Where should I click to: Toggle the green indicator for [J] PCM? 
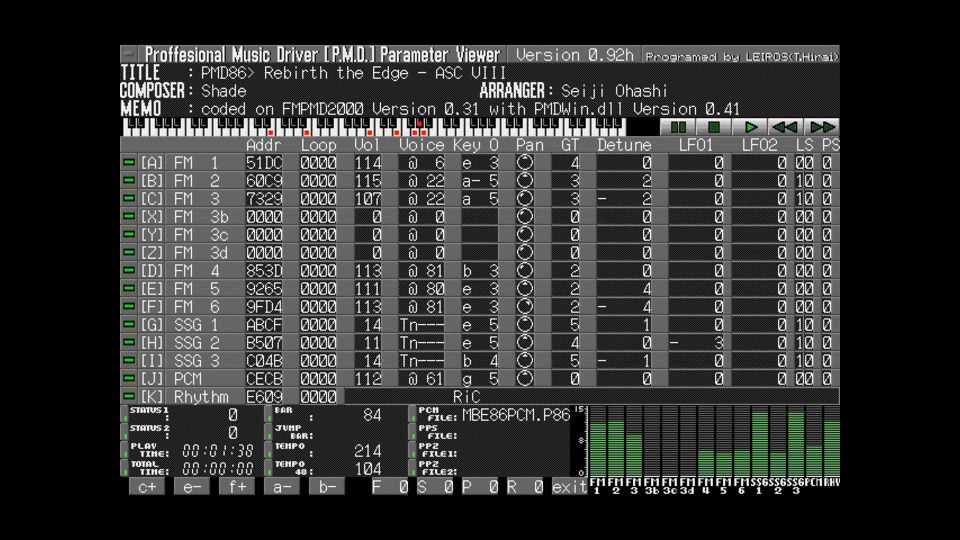(x=129, y=378)
